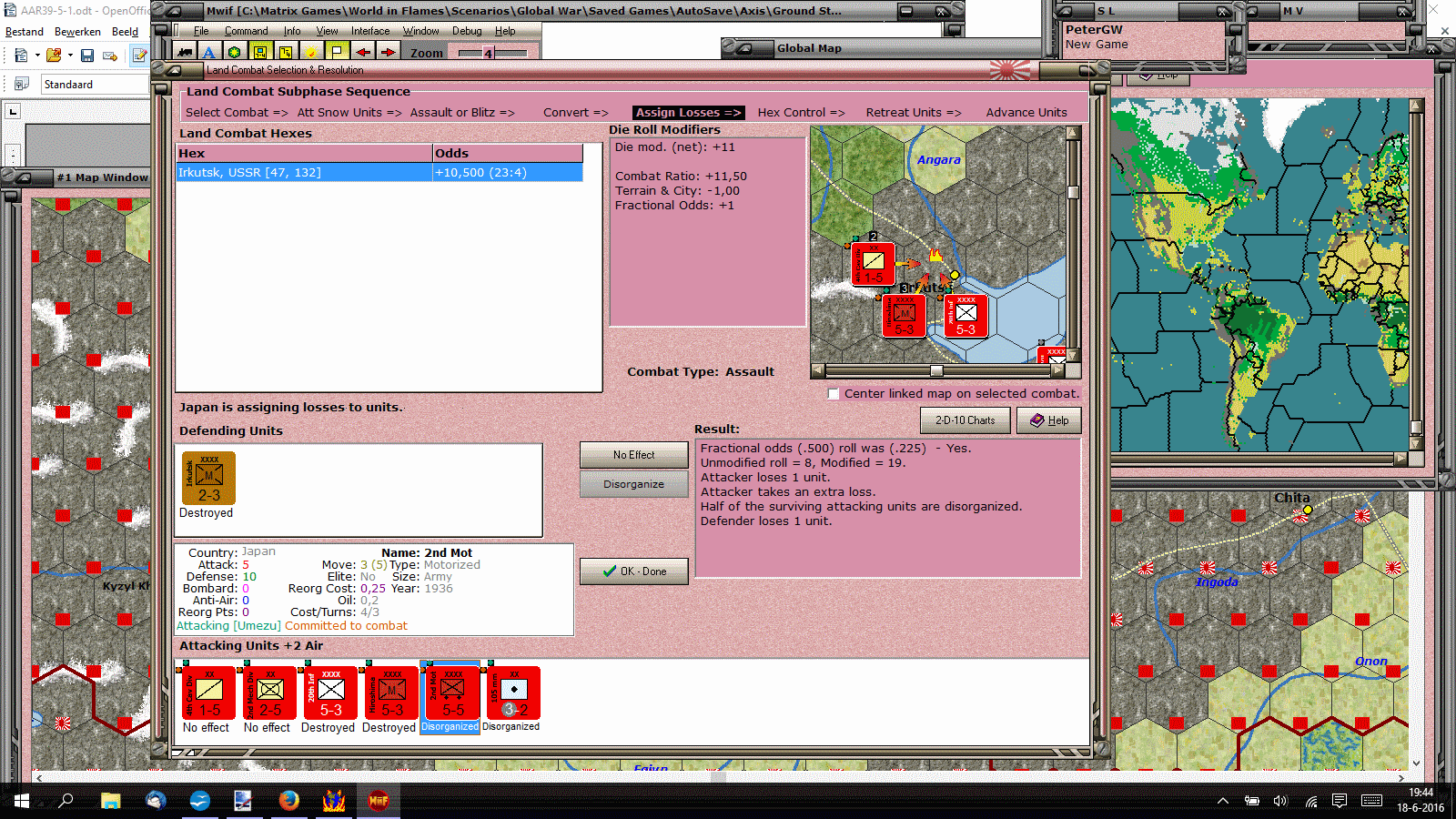The image size is (1456, 819).
Task: Select the 4th Cav Div 1-5 attacking unit
Action: [x=208, y=693]
